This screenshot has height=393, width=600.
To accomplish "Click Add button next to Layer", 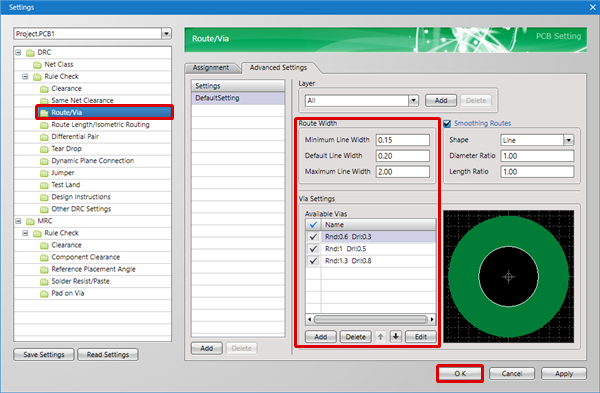I will (x=441, y=101).
